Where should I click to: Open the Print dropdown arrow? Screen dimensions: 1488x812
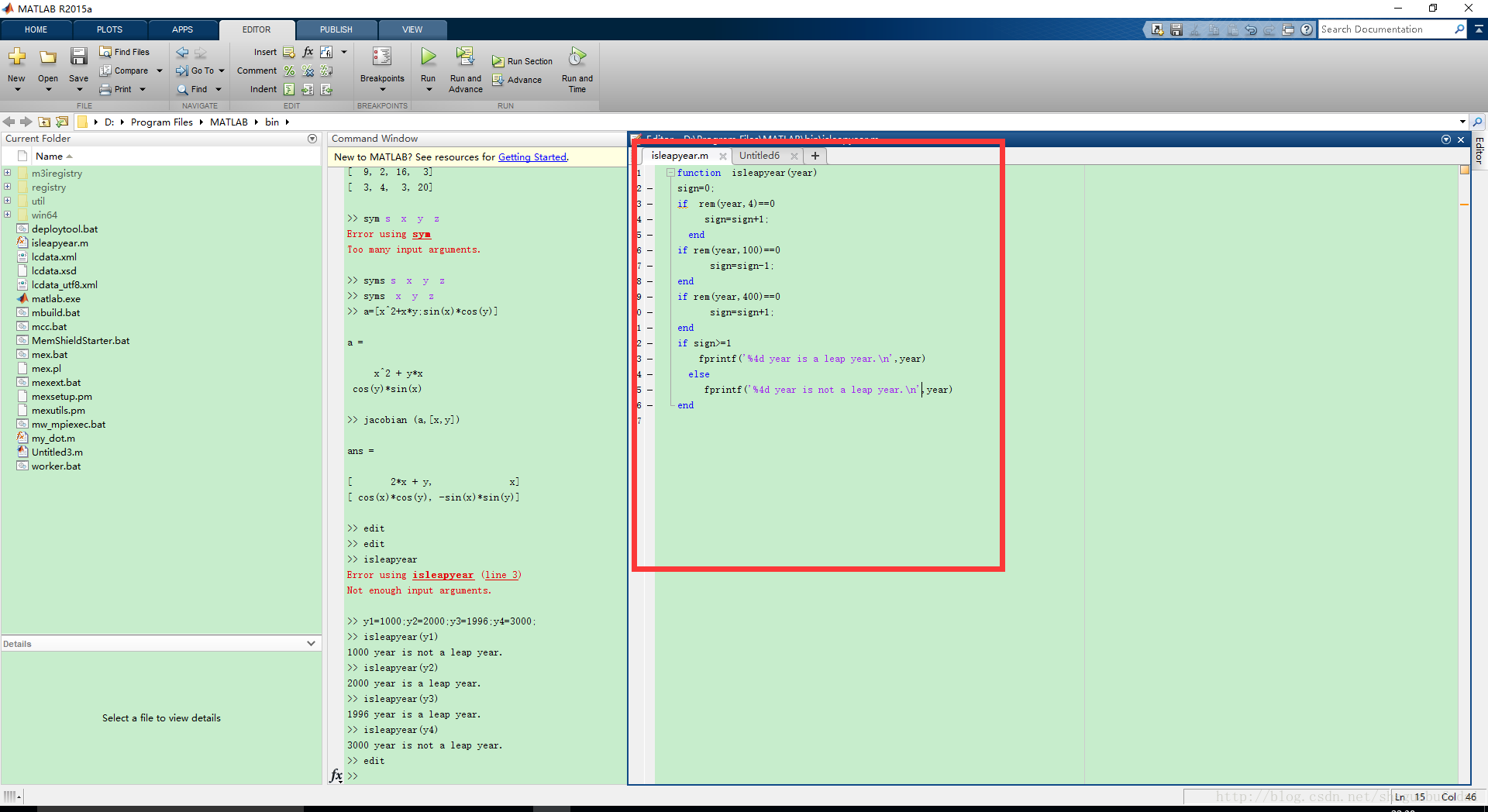pos(143,89)
